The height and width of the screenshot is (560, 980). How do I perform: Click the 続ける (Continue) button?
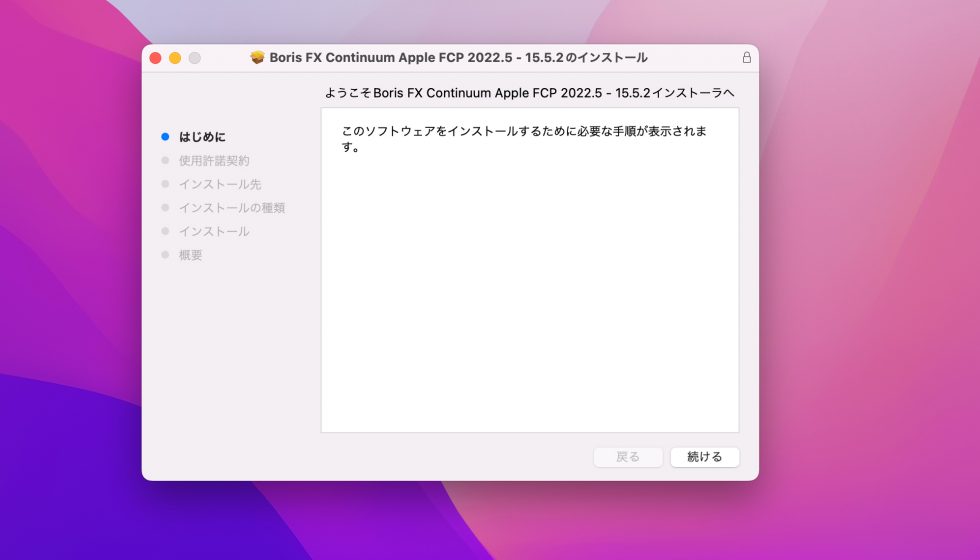(704, 457)
